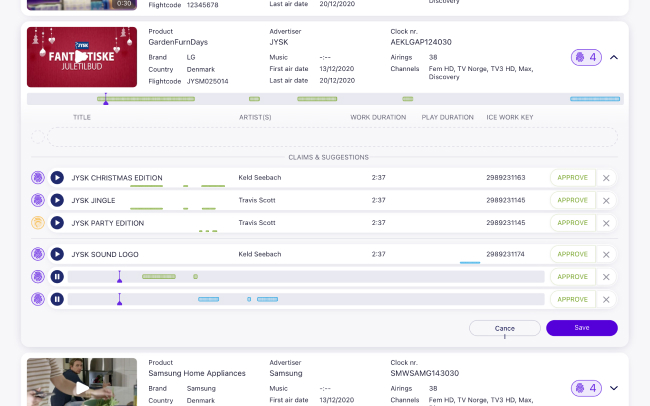Click fingerprint icon for JYSK CHRISTMAS EDITION

tap(38, 178)
